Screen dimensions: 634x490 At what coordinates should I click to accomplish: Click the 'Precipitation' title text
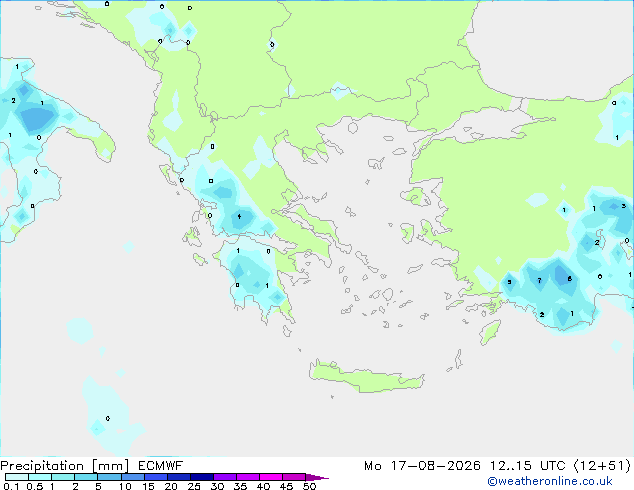click(x=42, y=466)
